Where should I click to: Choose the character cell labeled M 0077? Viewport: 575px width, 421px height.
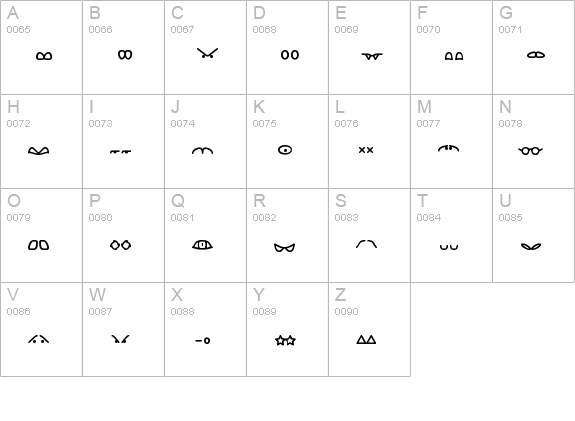(451, 142)
